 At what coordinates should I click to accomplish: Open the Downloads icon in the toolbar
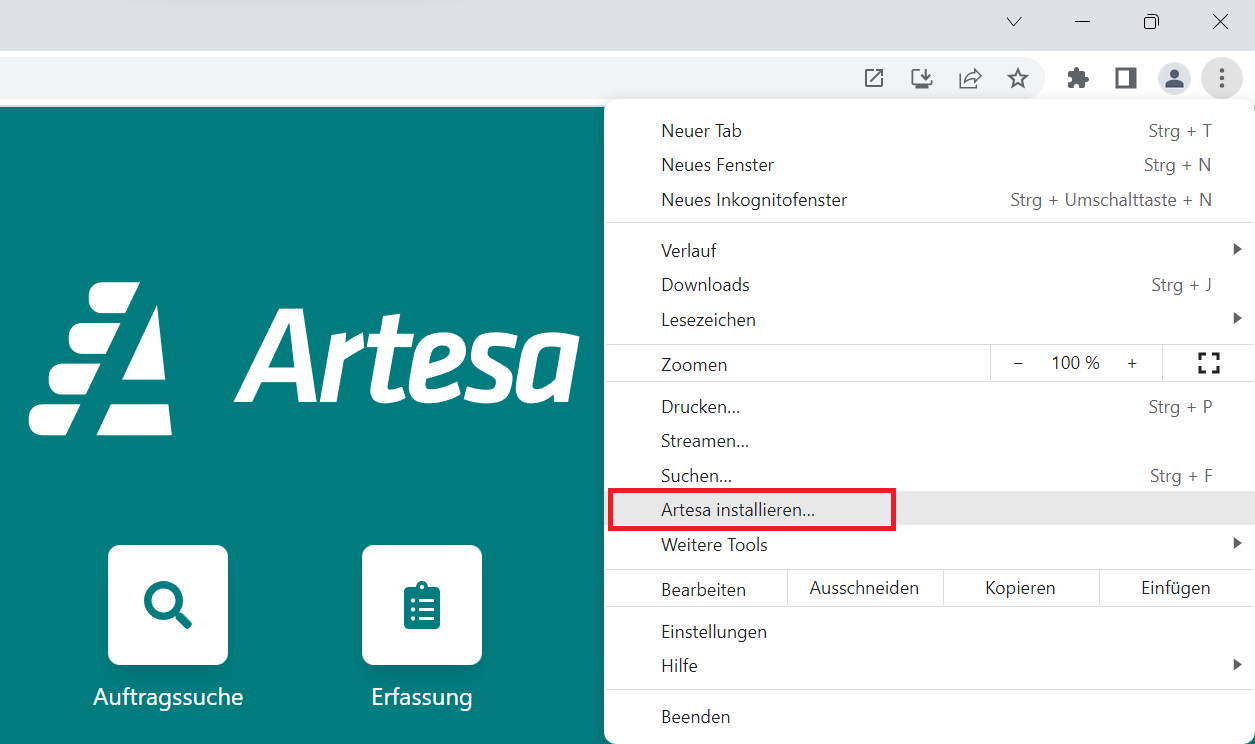tap(922, 78)
